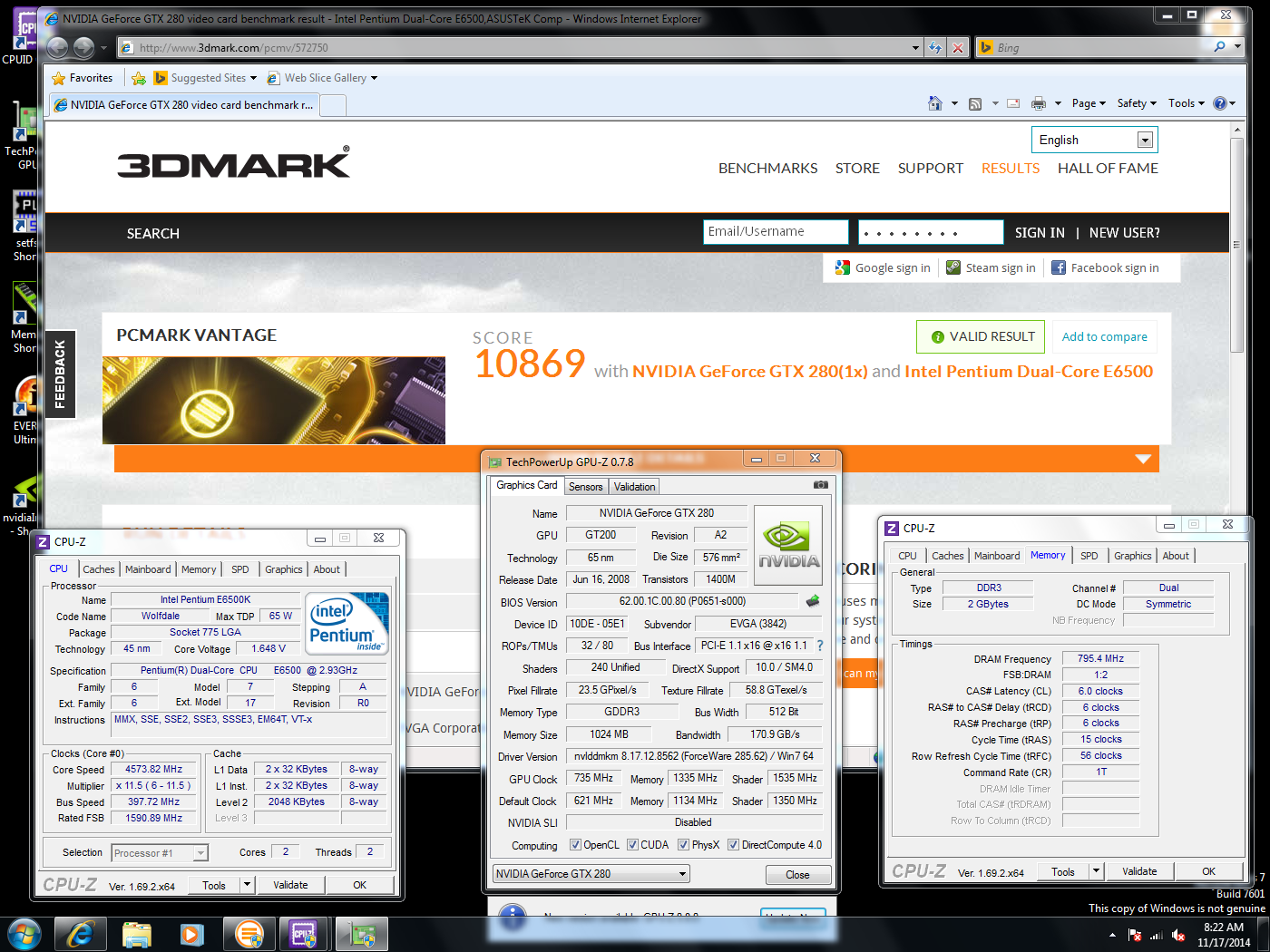Open the English language dropdown

tap(1094, 140)
